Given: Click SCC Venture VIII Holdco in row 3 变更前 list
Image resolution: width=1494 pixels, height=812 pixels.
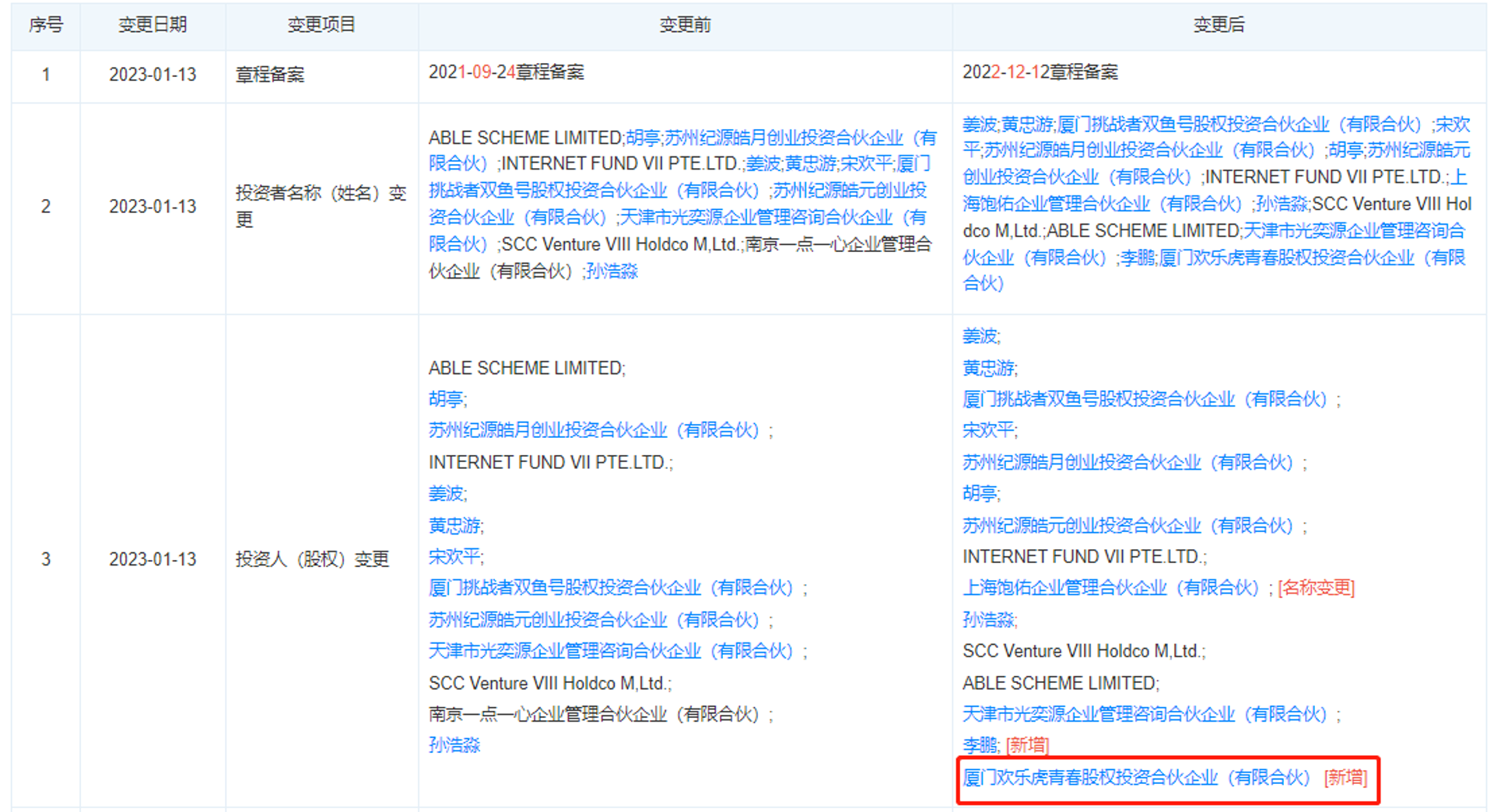Looking at the screenshot, I should point(549,684).
